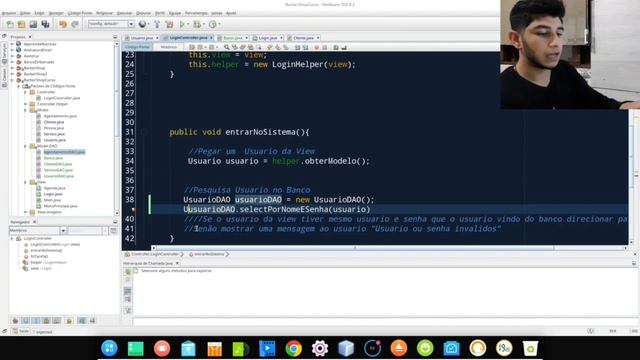Viewport: 640px width, 360px height.
Task: Run the project with the green play icon
Action: (x=182, y=24)
